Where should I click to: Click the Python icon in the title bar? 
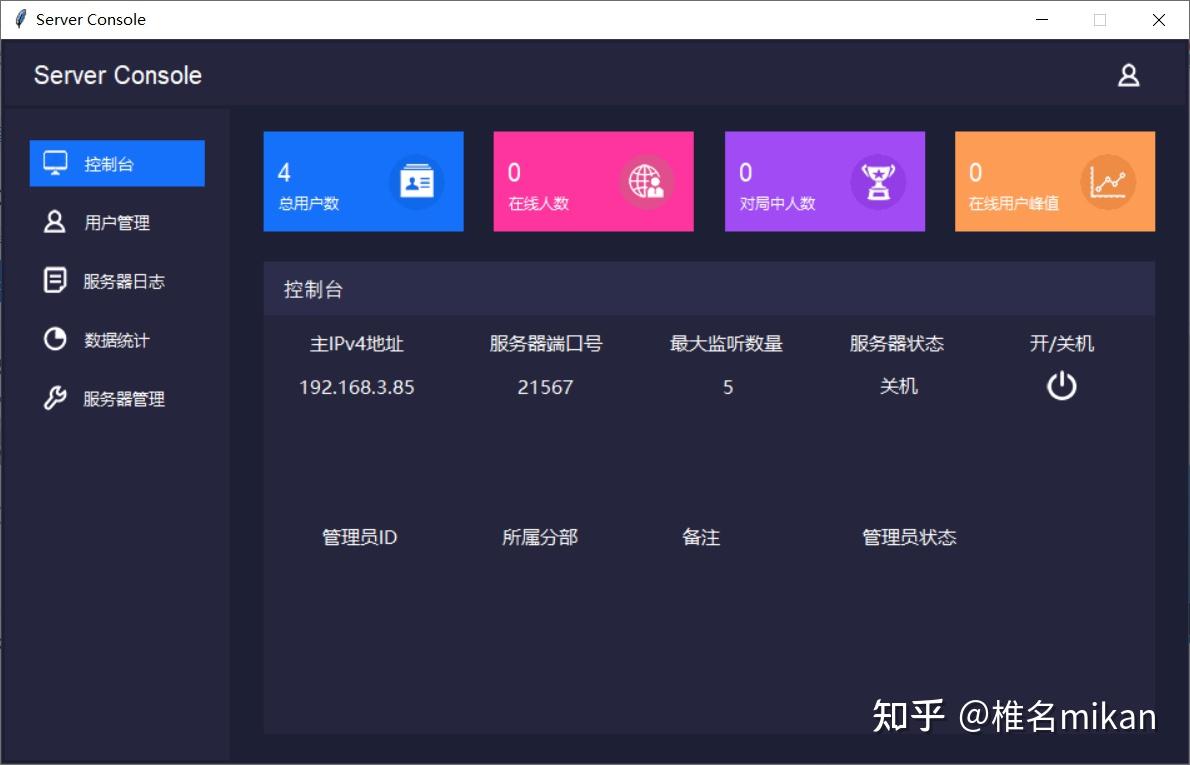[x=18, y=19]
